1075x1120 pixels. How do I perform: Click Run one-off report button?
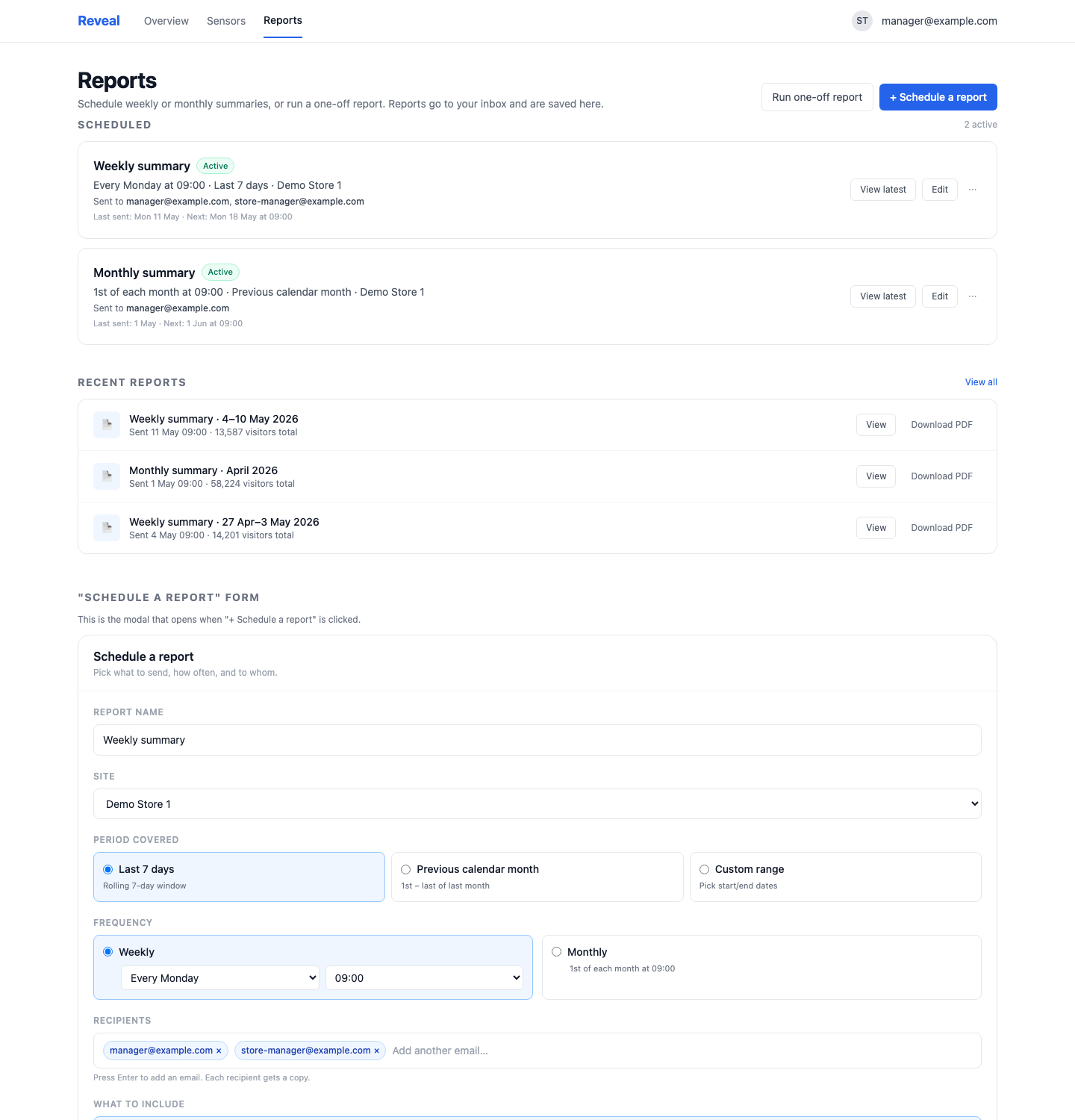click(817, 97)
